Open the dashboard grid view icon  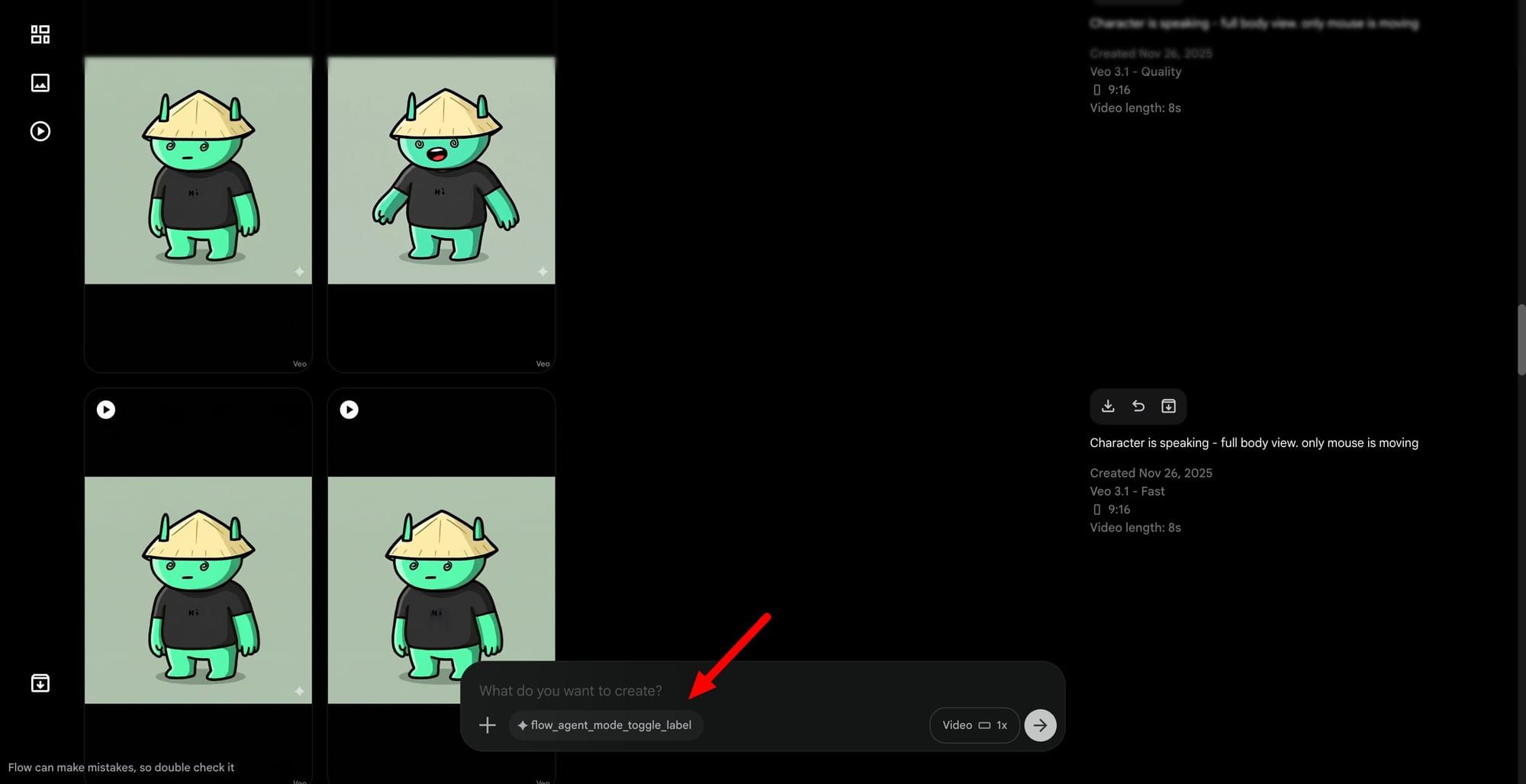coord(40,34)
